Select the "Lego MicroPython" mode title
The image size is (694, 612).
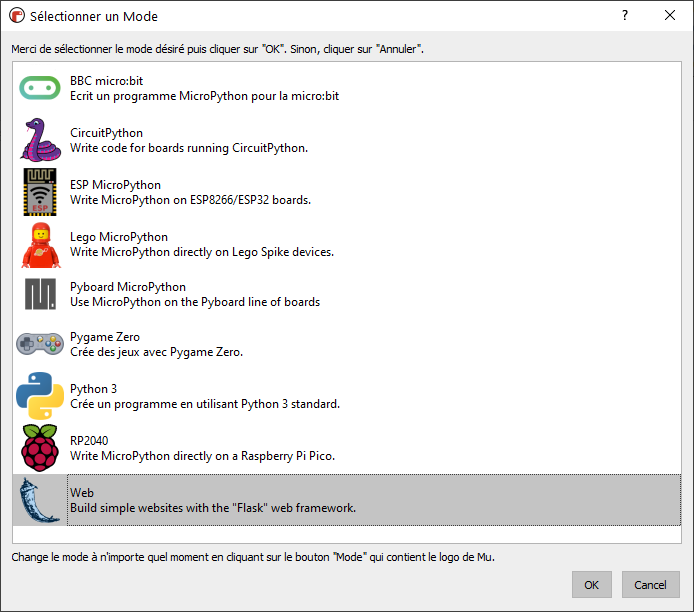119,237
